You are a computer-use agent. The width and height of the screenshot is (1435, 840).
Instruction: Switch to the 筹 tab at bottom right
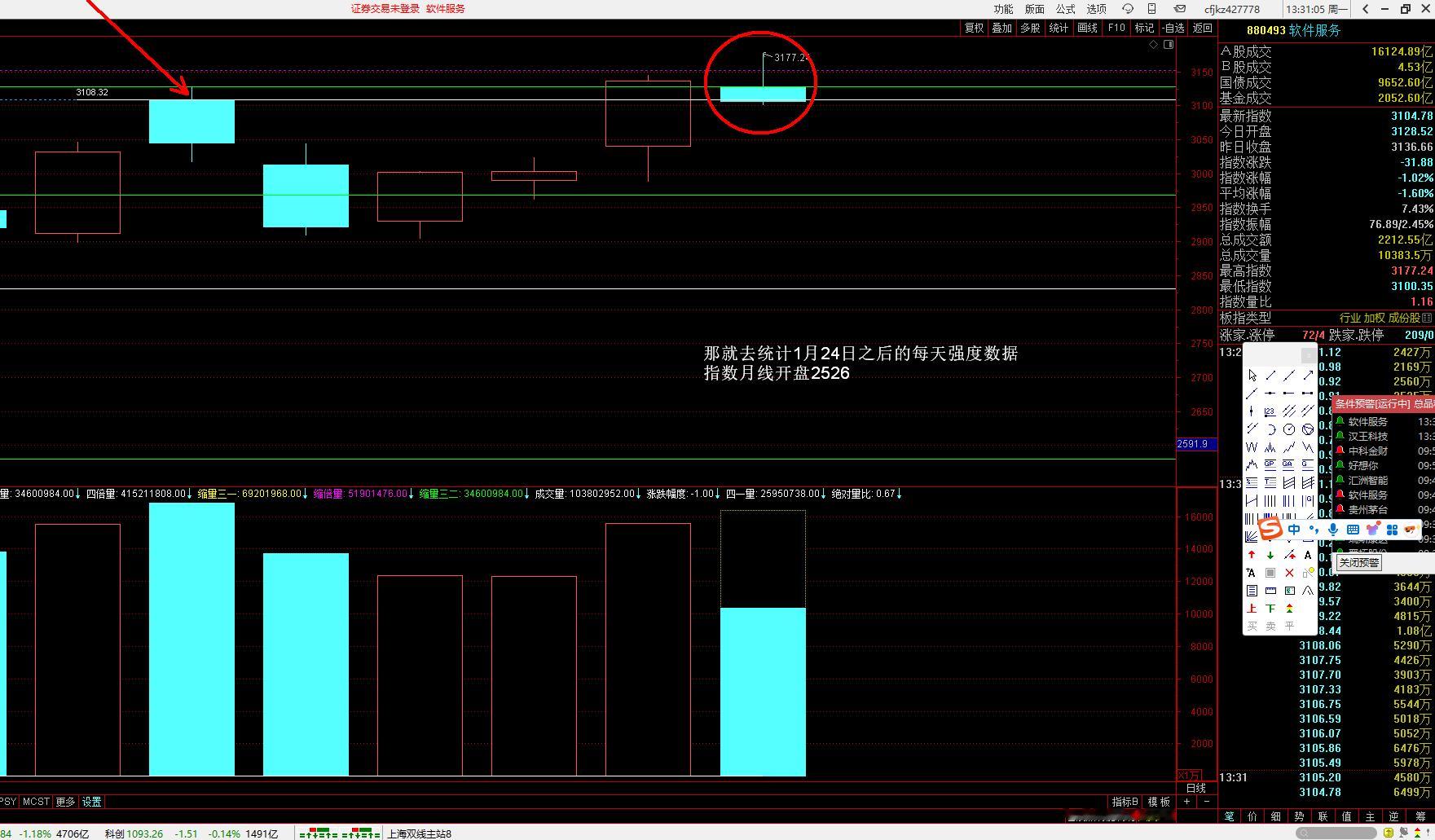(1420, 816)
